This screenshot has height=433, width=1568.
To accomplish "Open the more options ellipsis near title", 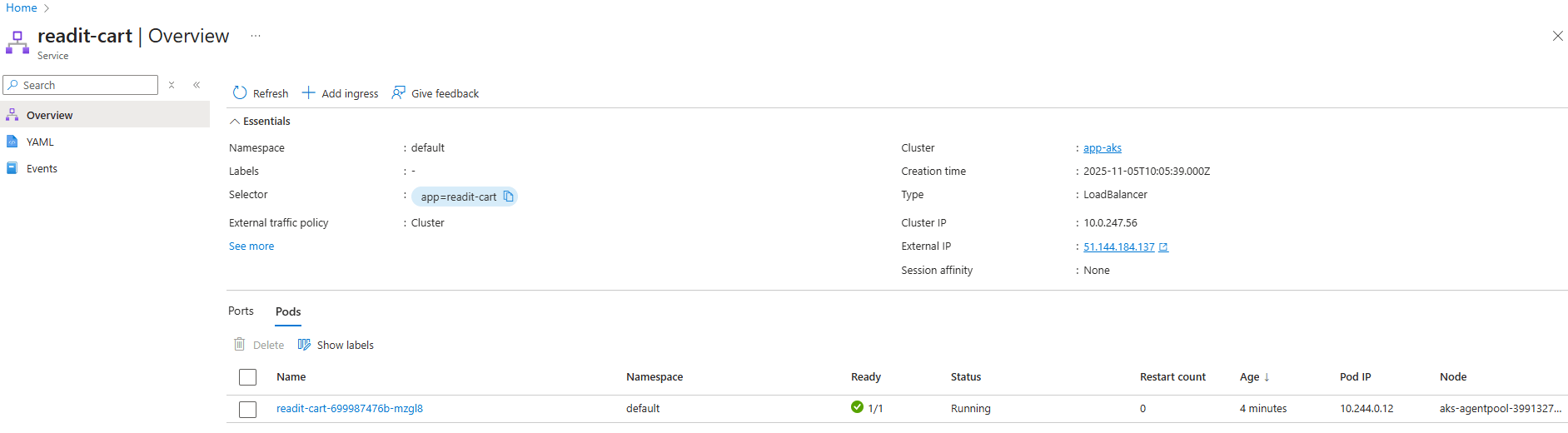I will click(256, 36).
